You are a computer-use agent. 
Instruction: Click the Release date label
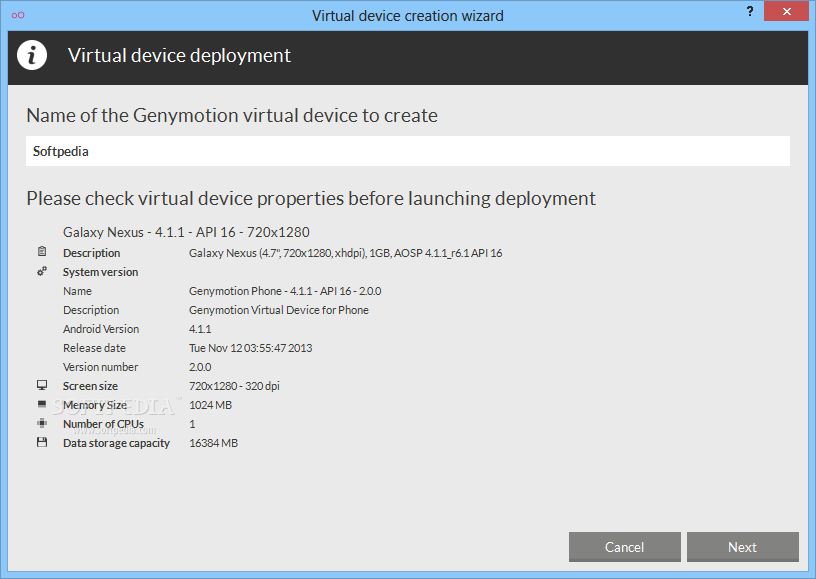[94, 348]
